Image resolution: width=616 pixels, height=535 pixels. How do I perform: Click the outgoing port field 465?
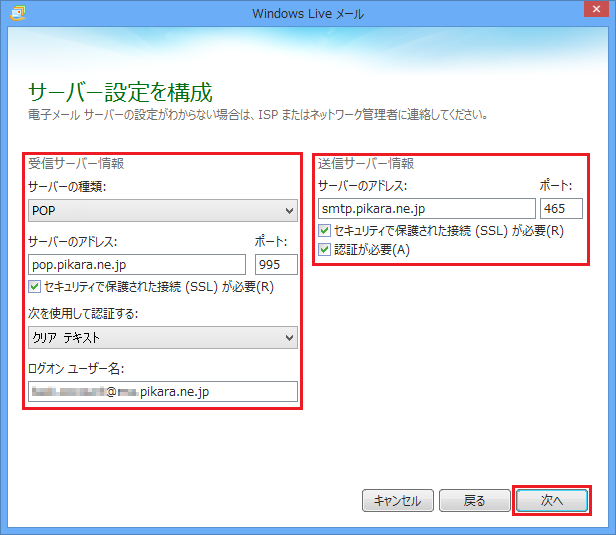pos(561,209)
